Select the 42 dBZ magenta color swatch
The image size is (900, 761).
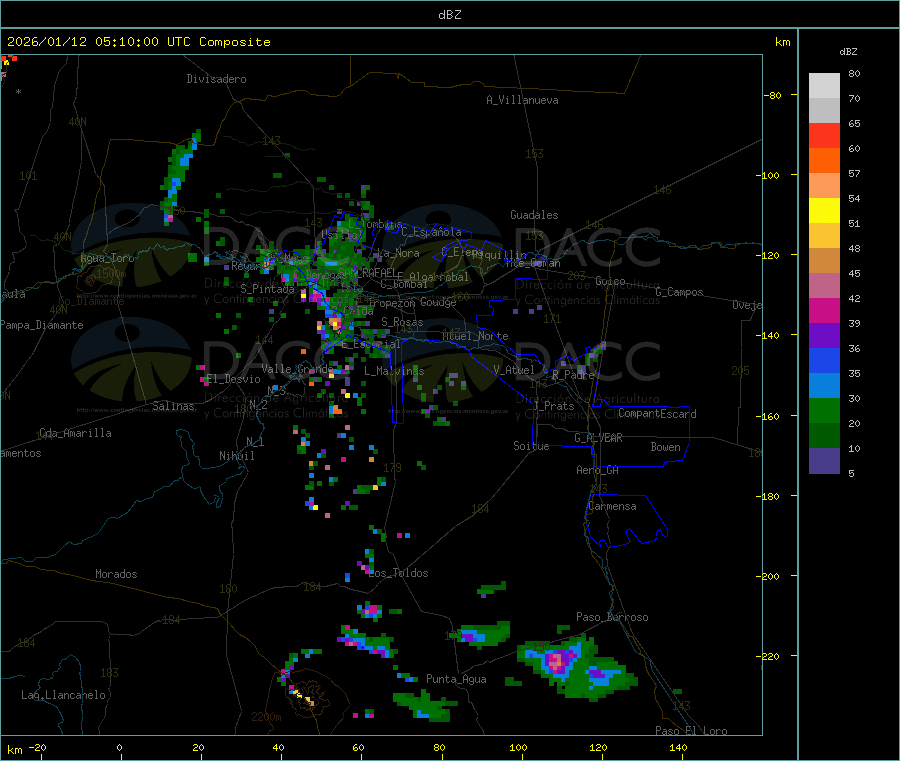tap(824, 310)
